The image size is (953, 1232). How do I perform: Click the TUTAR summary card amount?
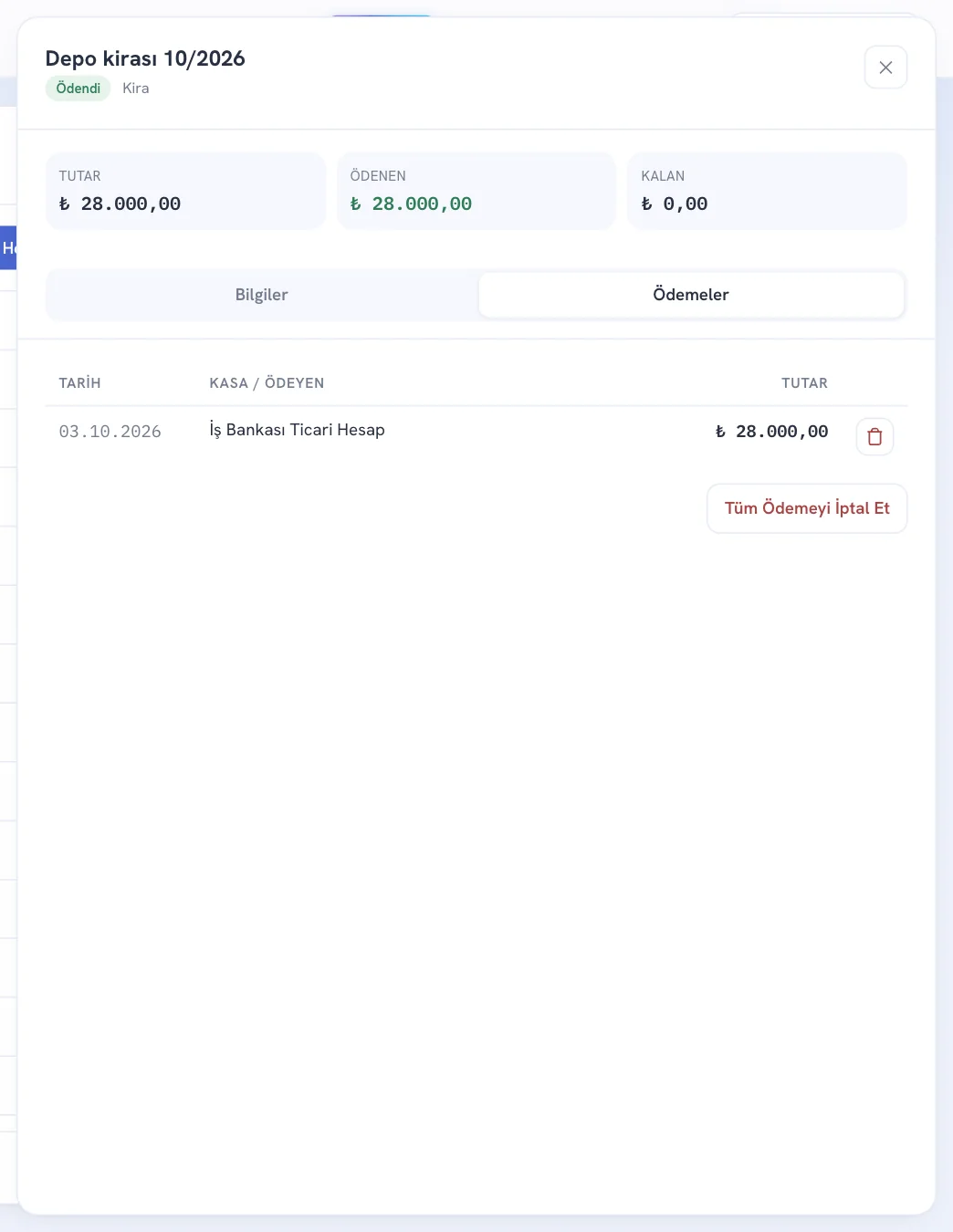pyautogui.click(x=120, y=204)
